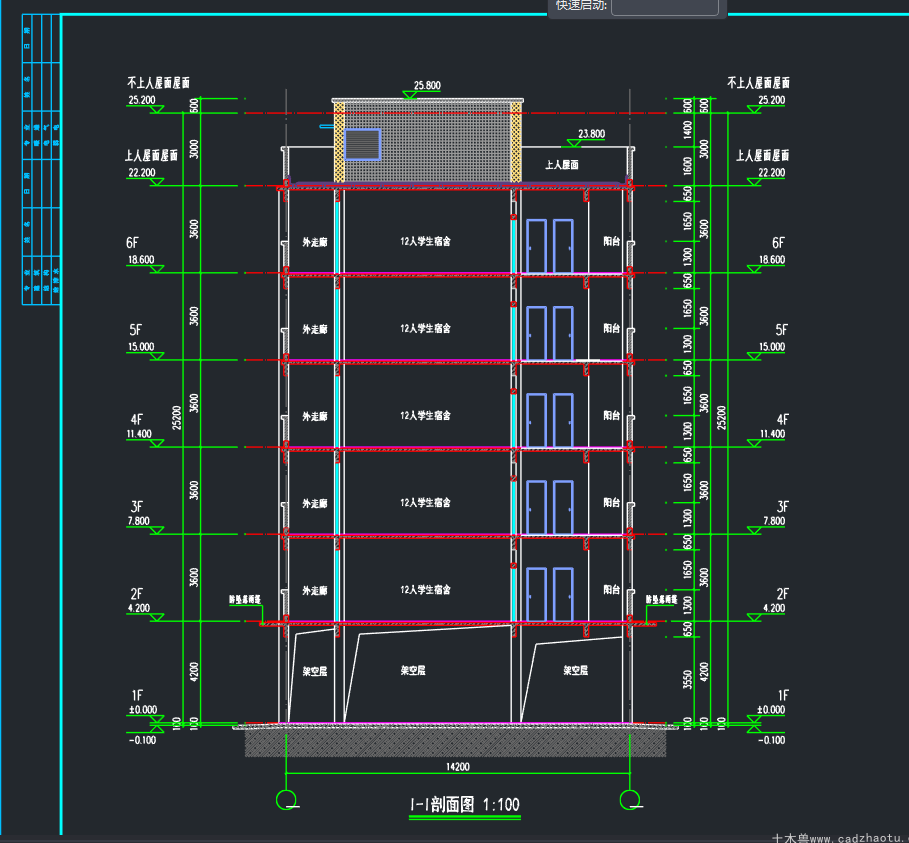The width and height of the screenshot is (909, 843).
Task: Click the 3F floor label on the right
Action: (x=783, y=507)
